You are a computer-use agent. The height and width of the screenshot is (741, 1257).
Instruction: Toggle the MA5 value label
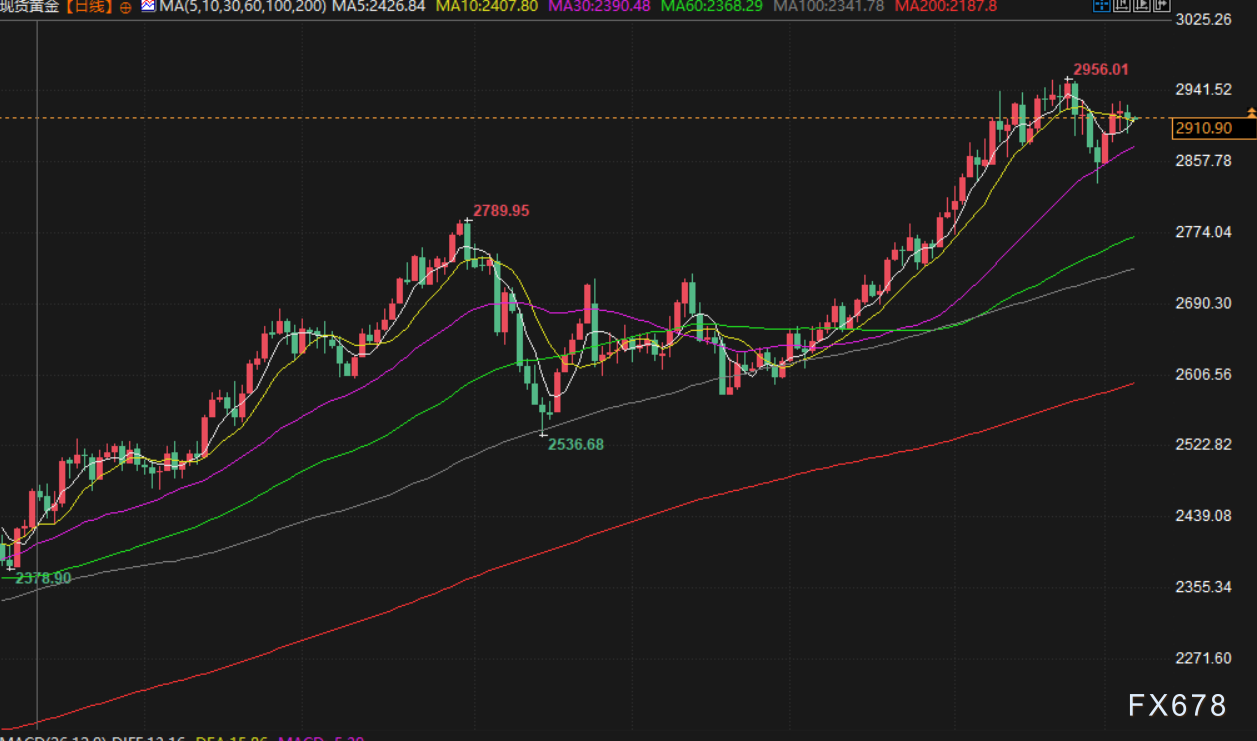(x=378, y=7)
